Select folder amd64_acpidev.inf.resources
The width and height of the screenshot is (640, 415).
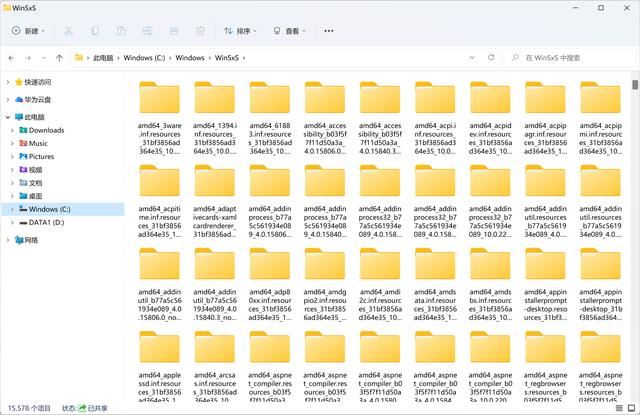(x=490, y=118)
